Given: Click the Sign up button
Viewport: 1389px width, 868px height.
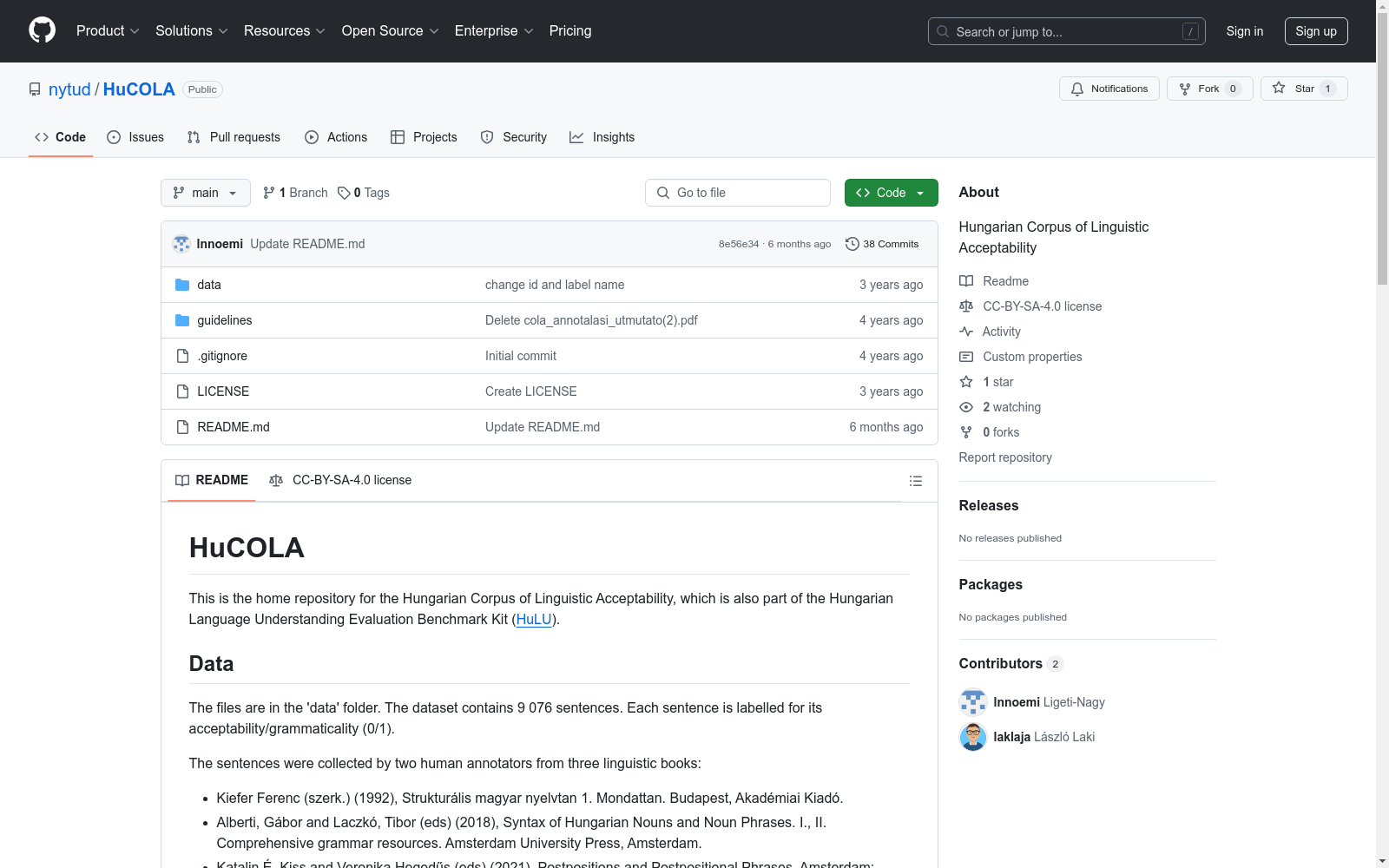Looking at the screenshot, I should pyautogui.click(x=1316, y=31).
